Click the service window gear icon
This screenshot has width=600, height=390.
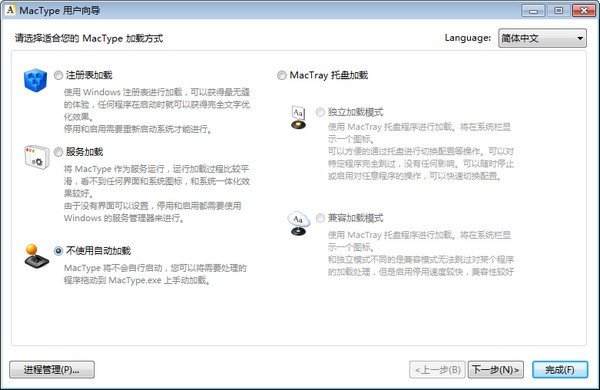[x=36, y=157]
